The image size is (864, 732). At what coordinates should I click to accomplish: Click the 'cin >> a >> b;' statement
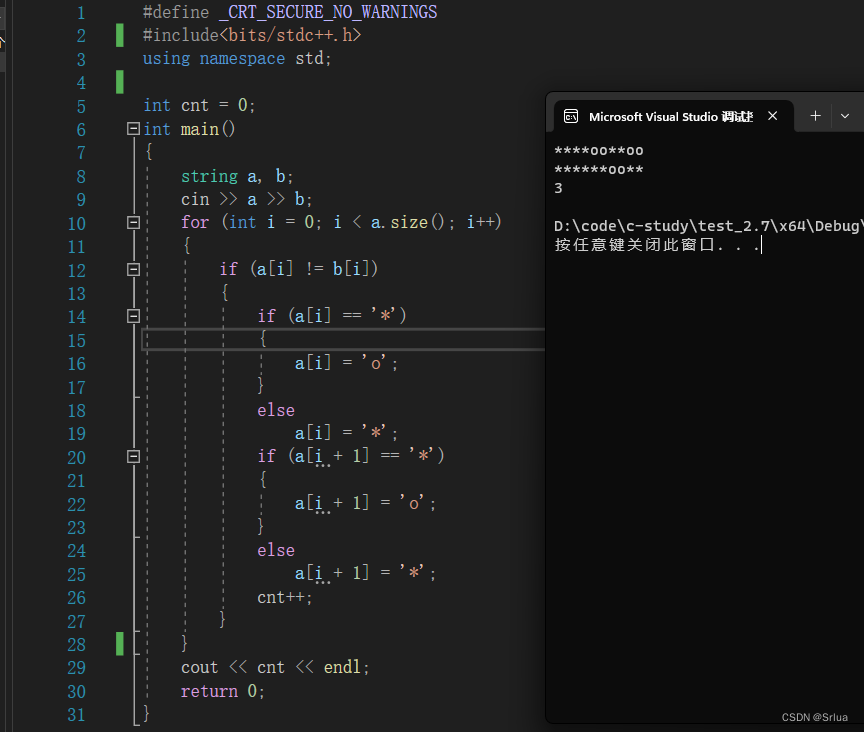tap(246, 199)
